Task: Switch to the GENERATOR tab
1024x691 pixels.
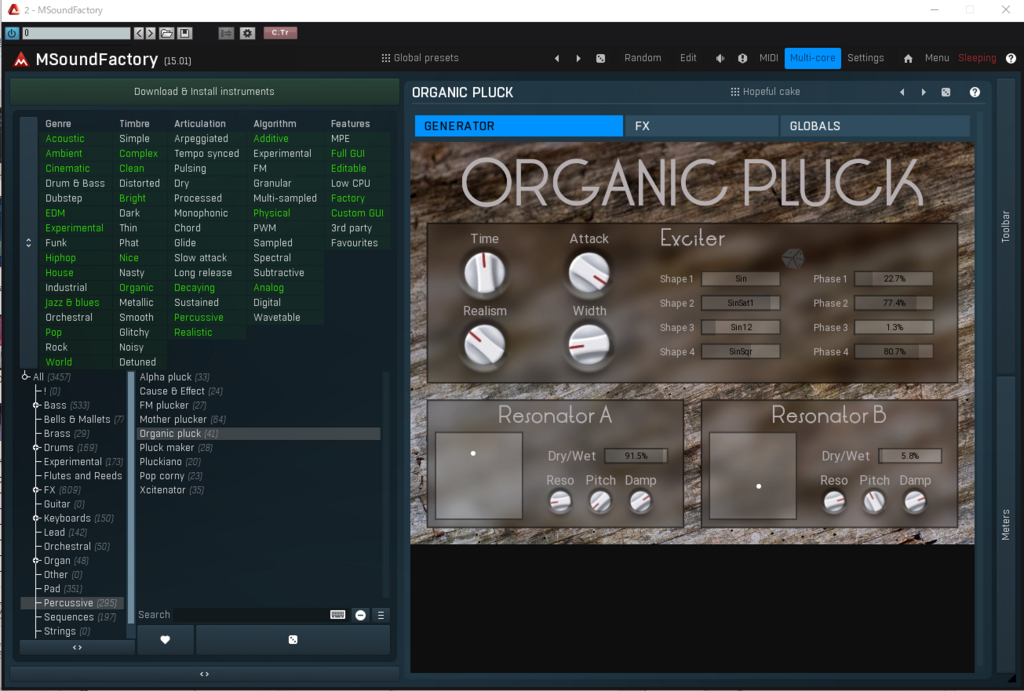Action: point(519,126)
